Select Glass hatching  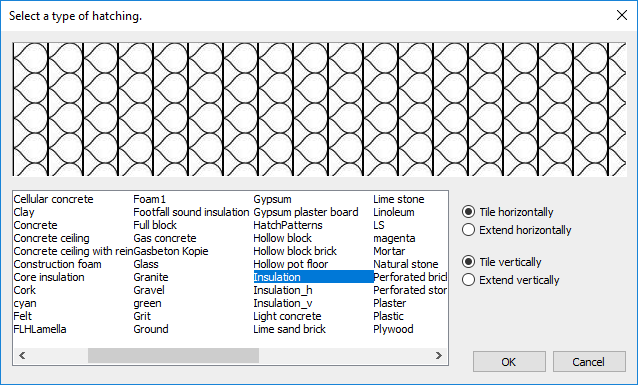coord(146,265)
